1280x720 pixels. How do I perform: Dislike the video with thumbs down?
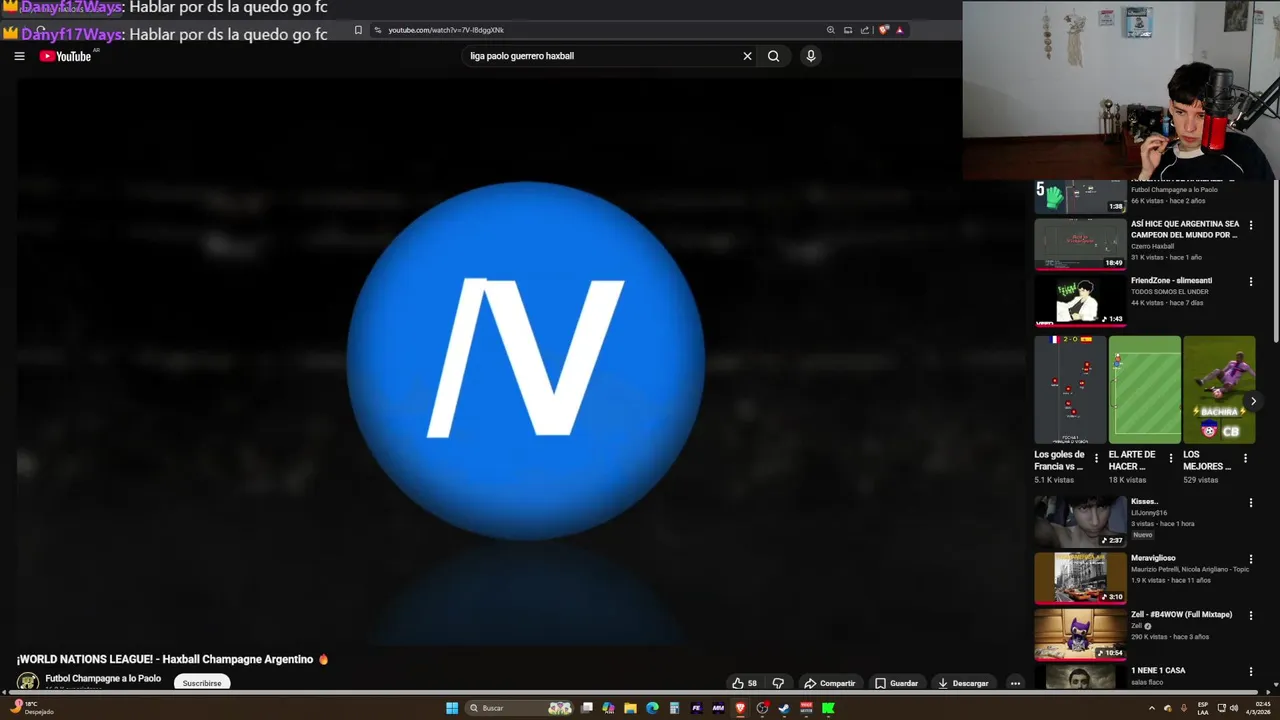[x=778, y=683]
